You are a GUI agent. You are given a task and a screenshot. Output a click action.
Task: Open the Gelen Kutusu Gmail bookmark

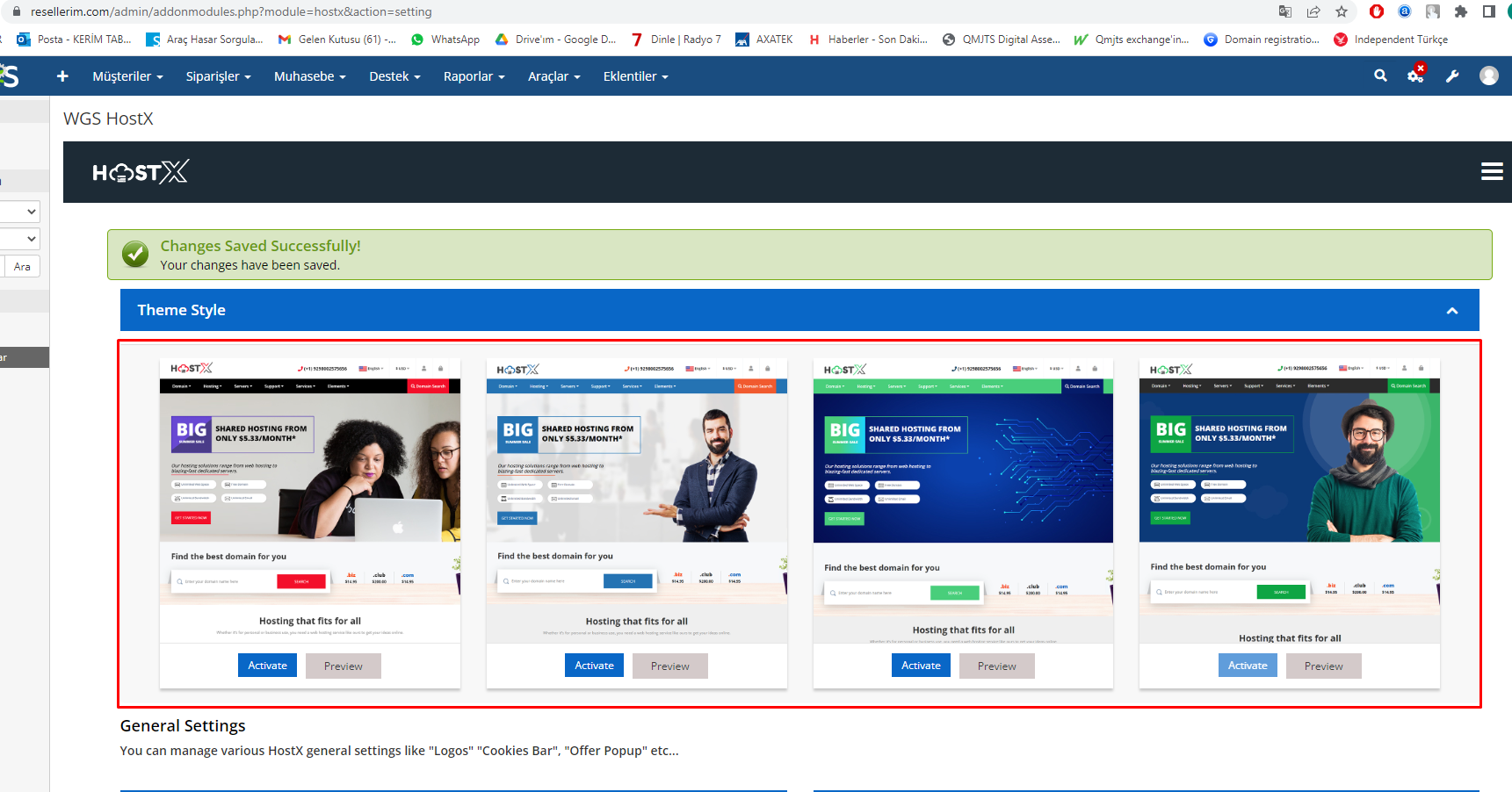(x=336, y=40)
